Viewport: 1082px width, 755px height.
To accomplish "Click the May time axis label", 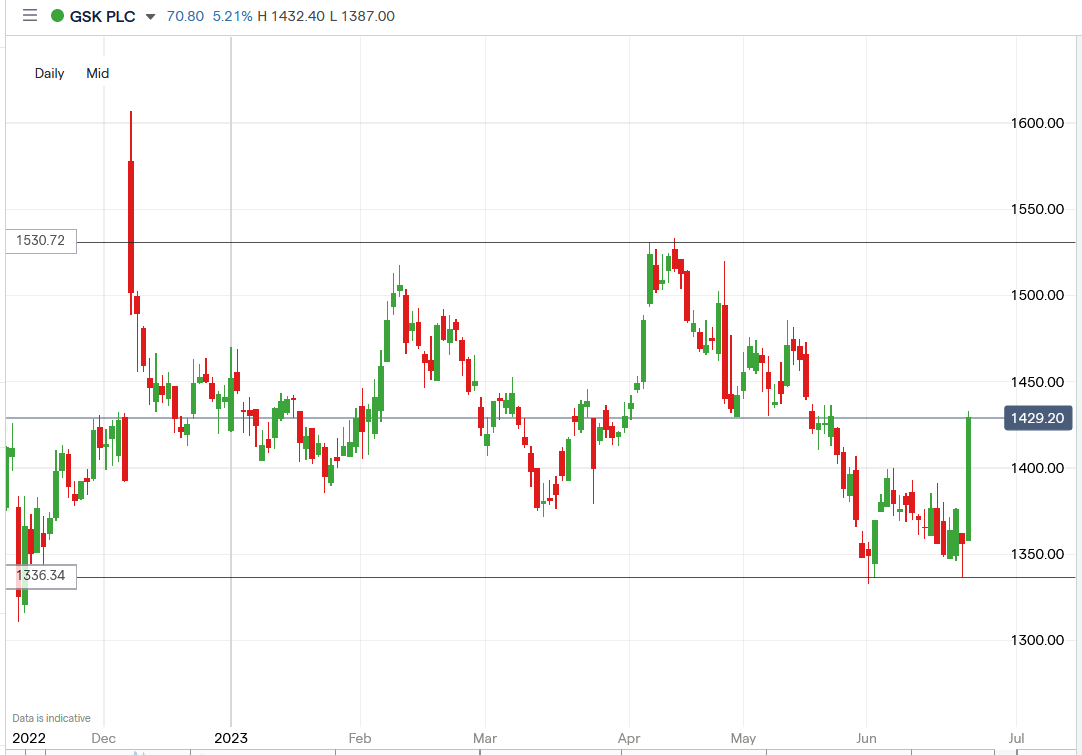I will tap(743, 738).
